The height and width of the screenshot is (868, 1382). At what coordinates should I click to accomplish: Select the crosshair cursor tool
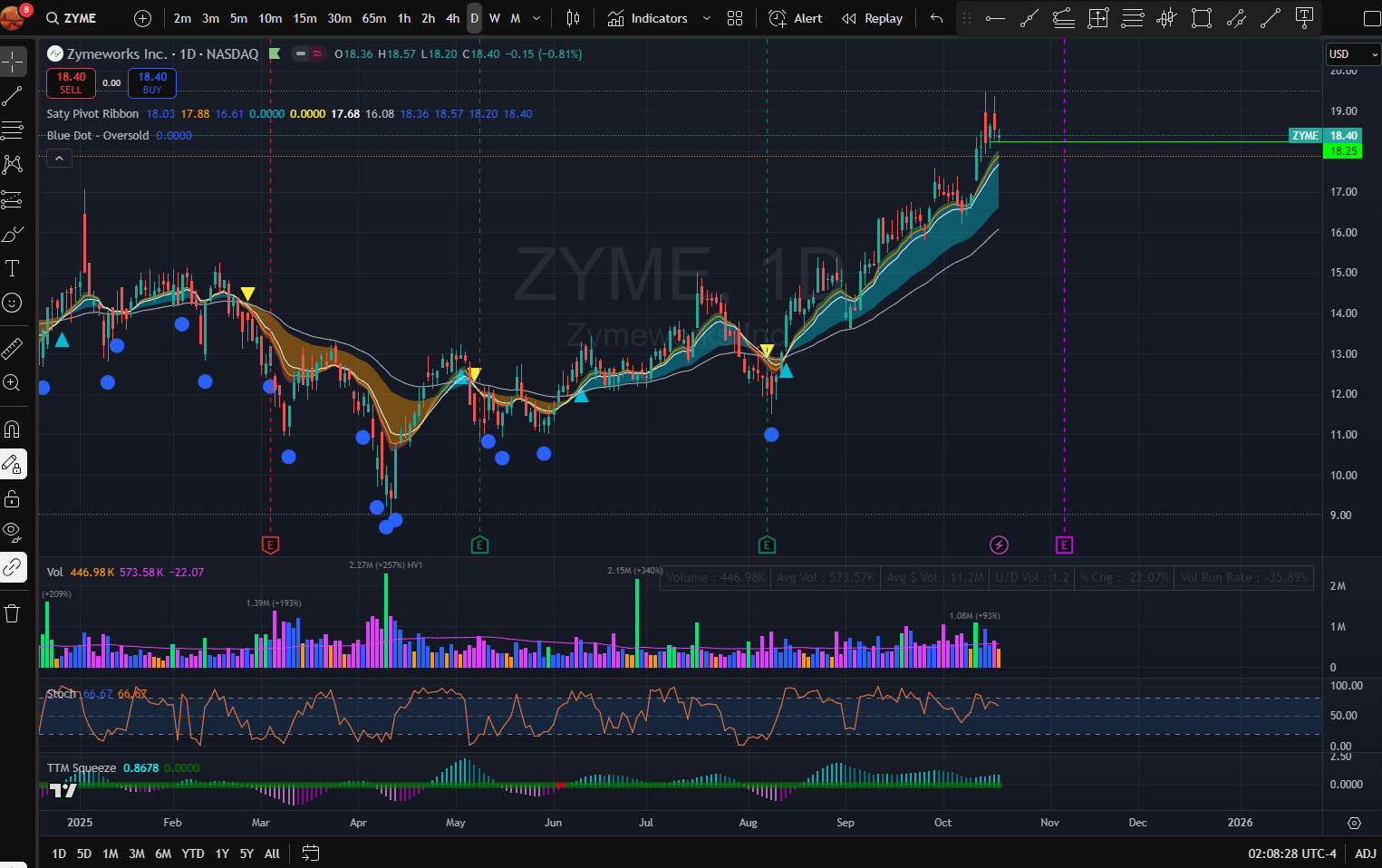tap(13, 62)
